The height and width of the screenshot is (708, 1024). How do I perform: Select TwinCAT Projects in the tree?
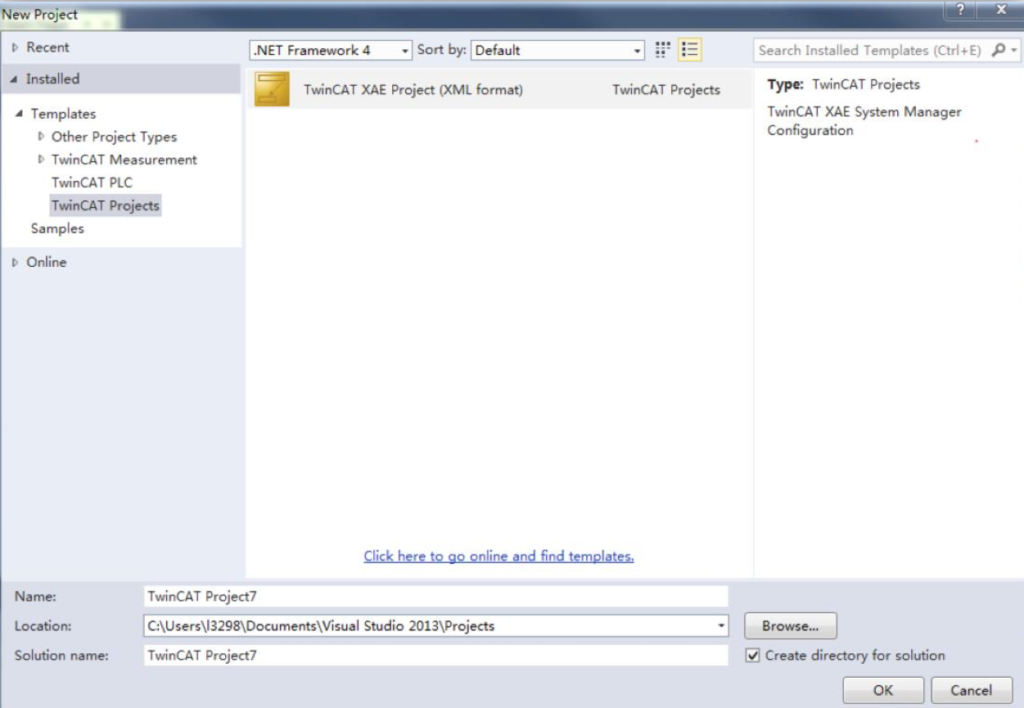105,206
